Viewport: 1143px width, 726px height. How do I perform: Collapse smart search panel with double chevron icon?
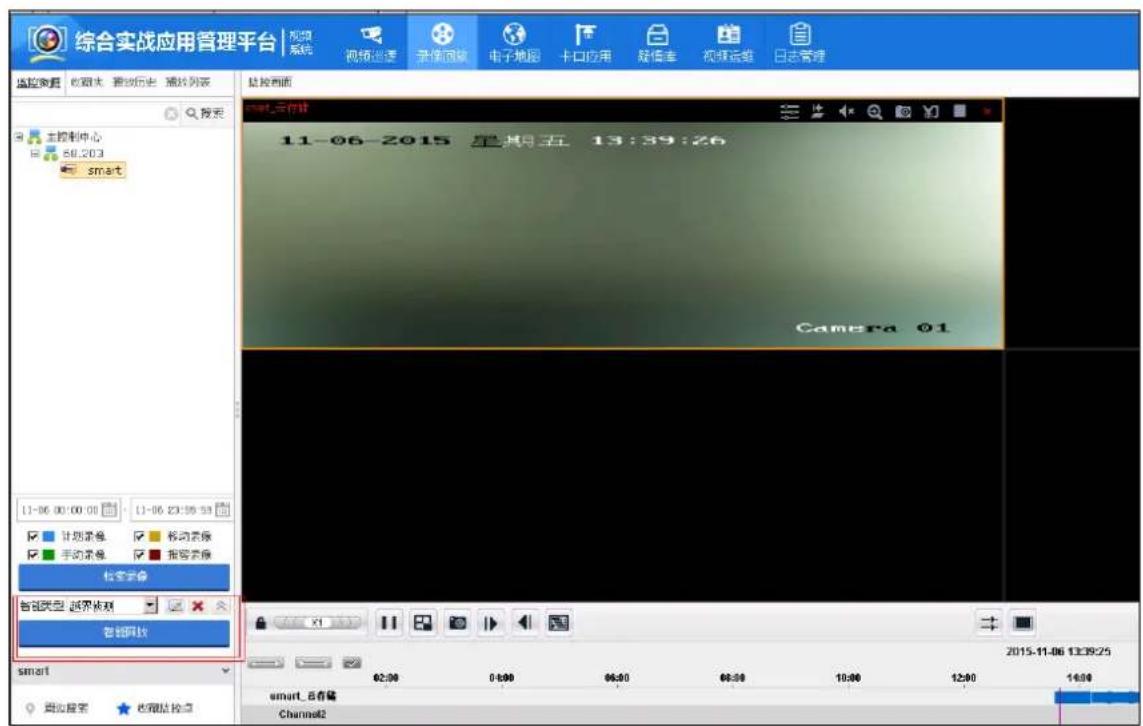point(221,606)
